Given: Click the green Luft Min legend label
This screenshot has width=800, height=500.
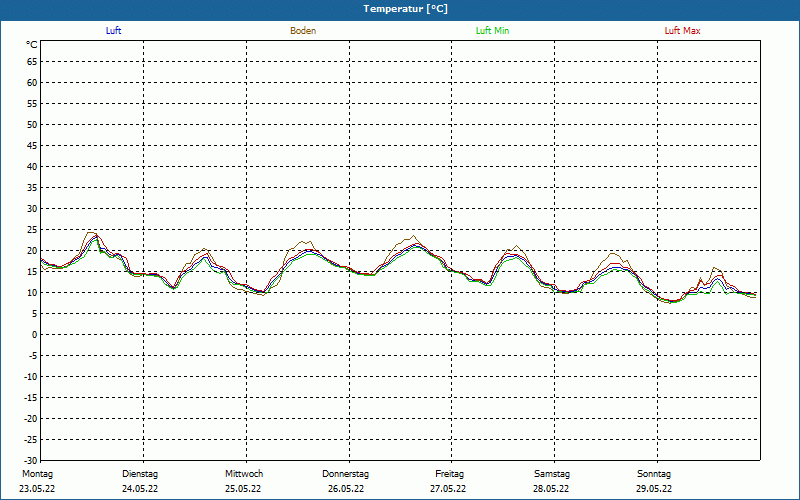Looking at the screenshot, I should [x=492, y=31].
